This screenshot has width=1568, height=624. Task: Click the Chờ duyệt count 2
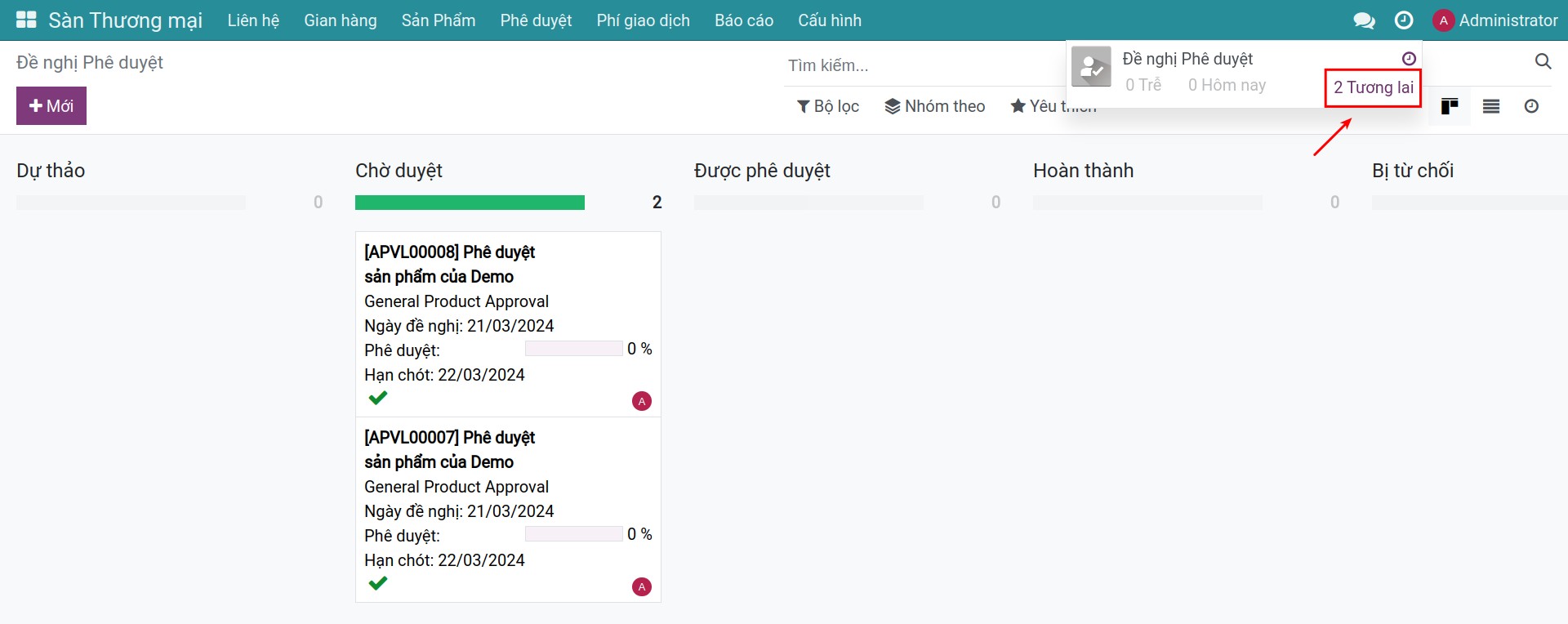[657, 203]
